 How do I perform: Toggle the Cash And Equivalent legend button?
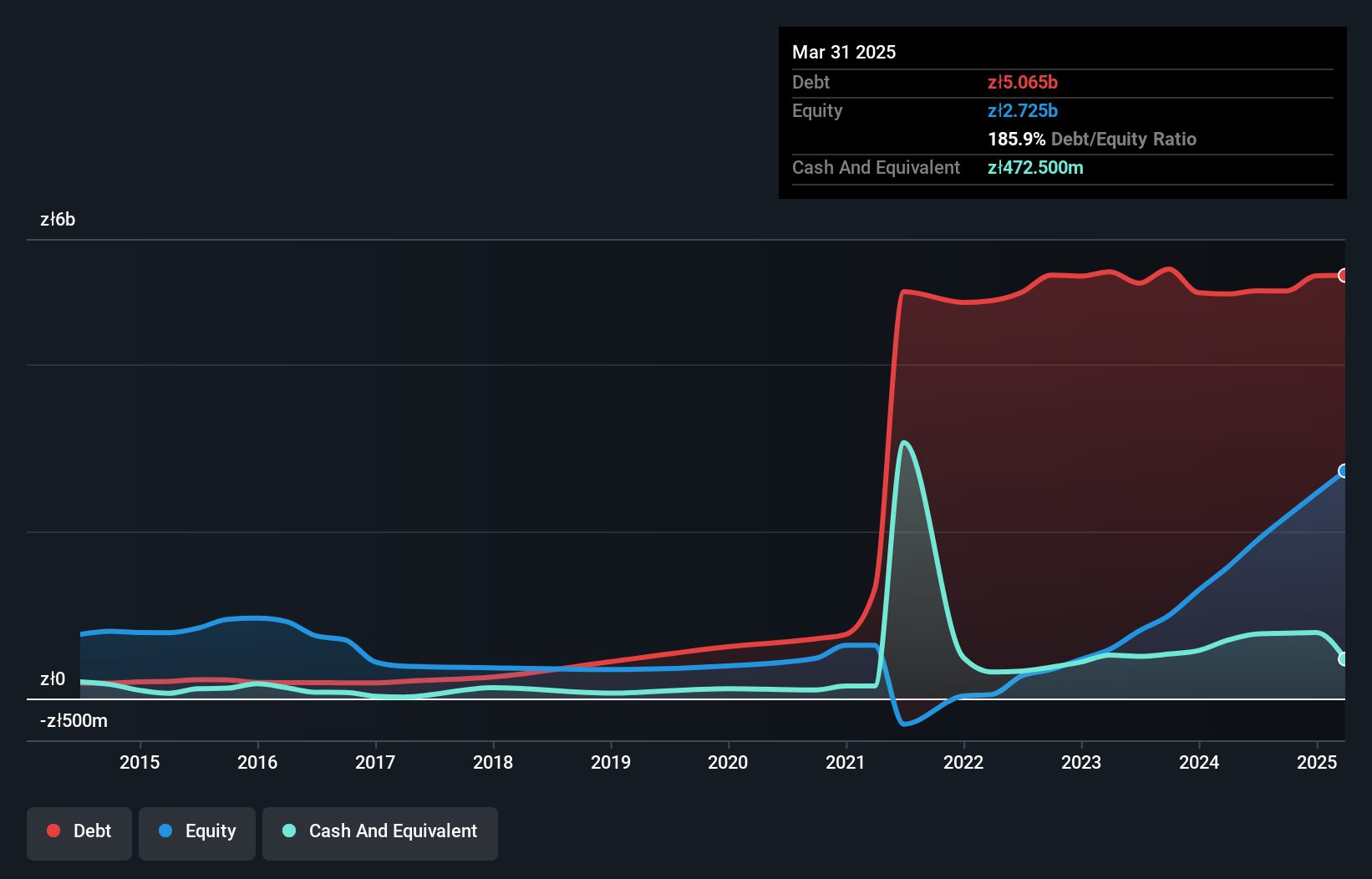click(380, 833)
